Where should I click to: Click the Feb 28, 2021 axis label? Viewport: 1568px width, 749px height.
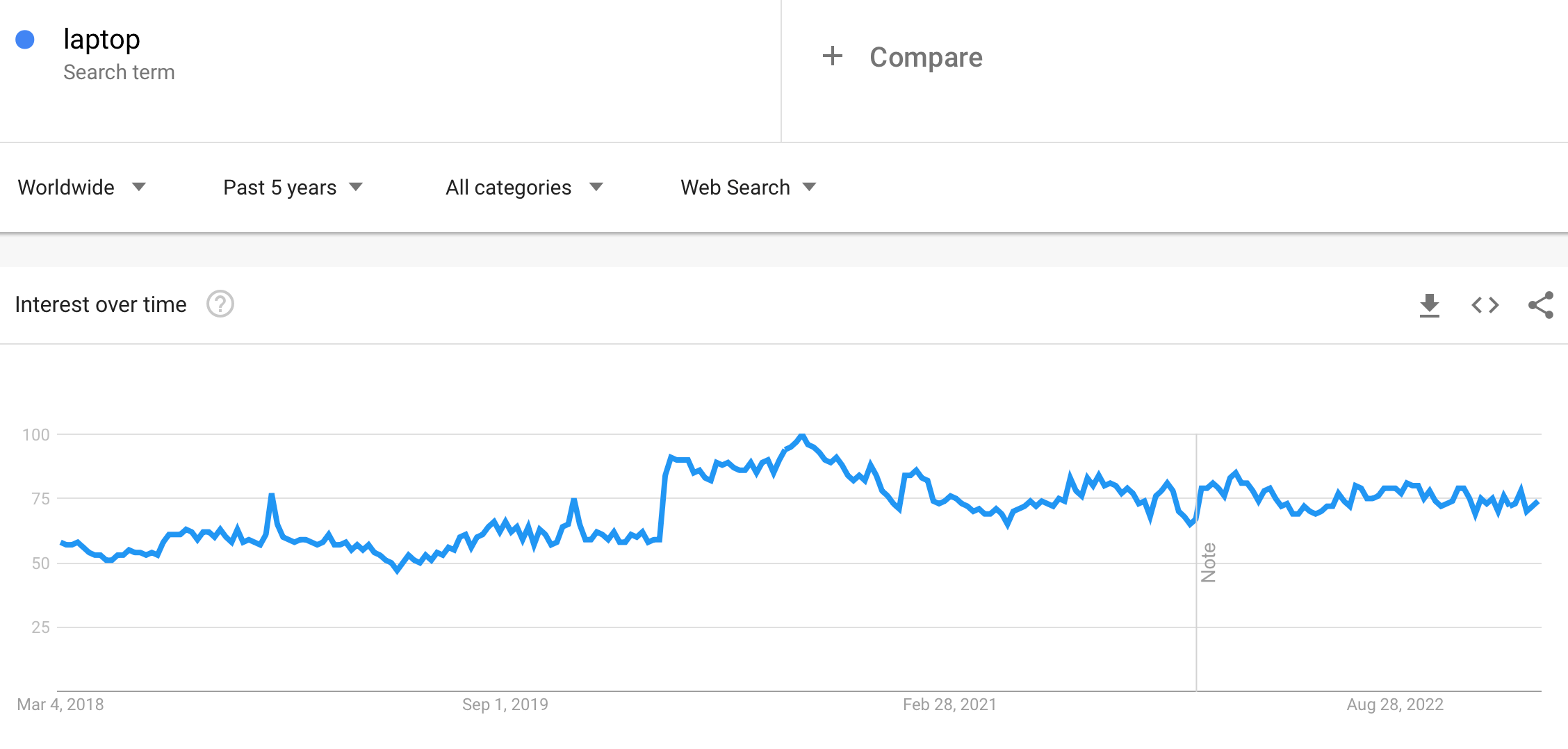tap(949, 705)
